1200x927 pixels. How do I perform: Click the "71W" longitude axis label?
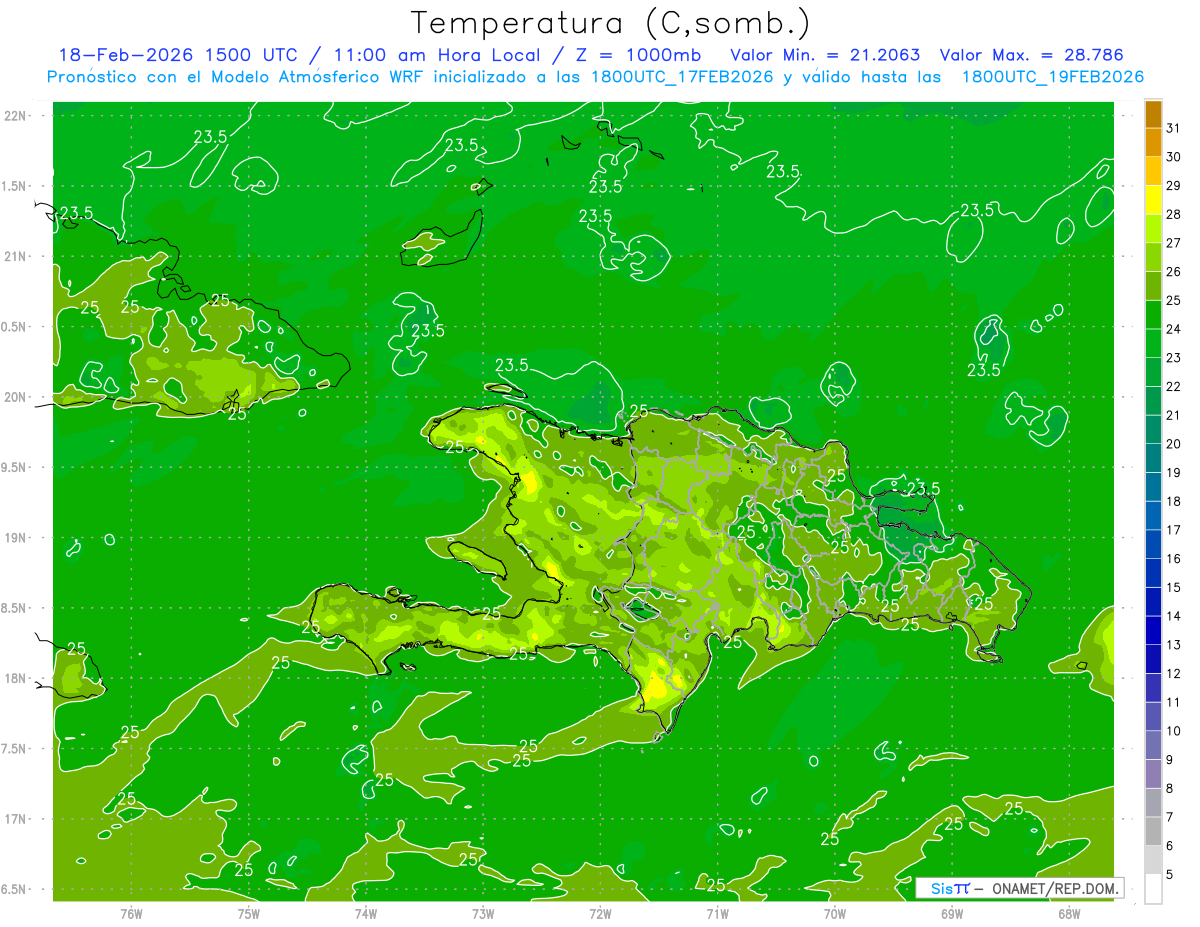tap(717, 913)
